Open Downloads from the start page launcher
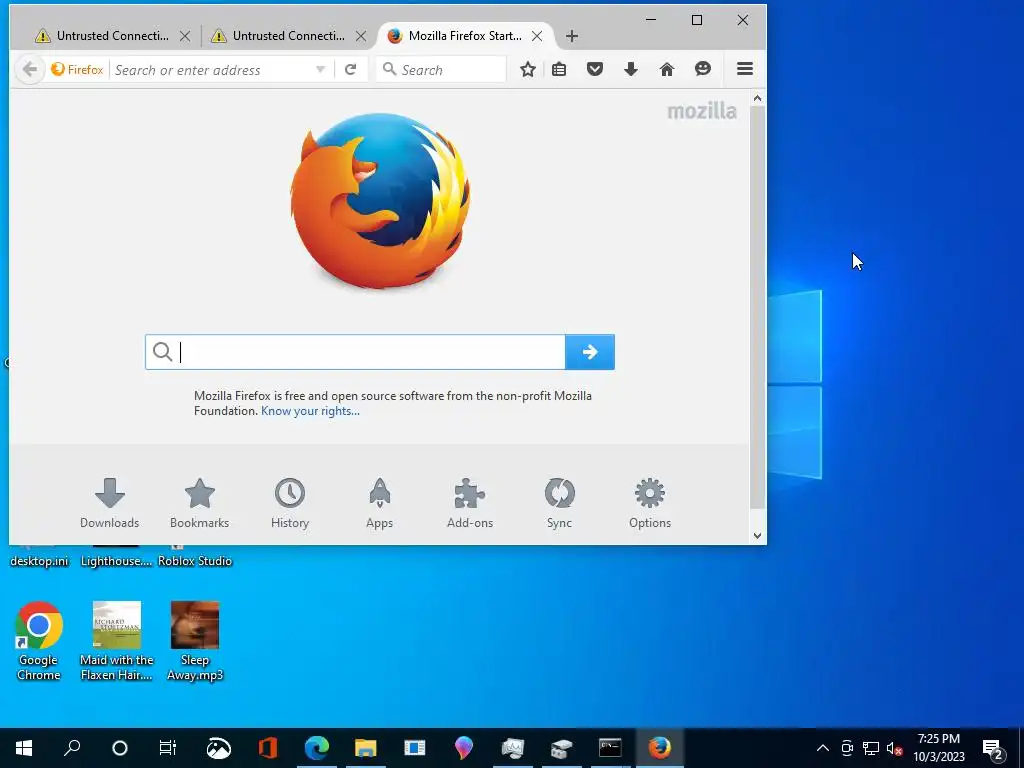 [x=110, y=503]
